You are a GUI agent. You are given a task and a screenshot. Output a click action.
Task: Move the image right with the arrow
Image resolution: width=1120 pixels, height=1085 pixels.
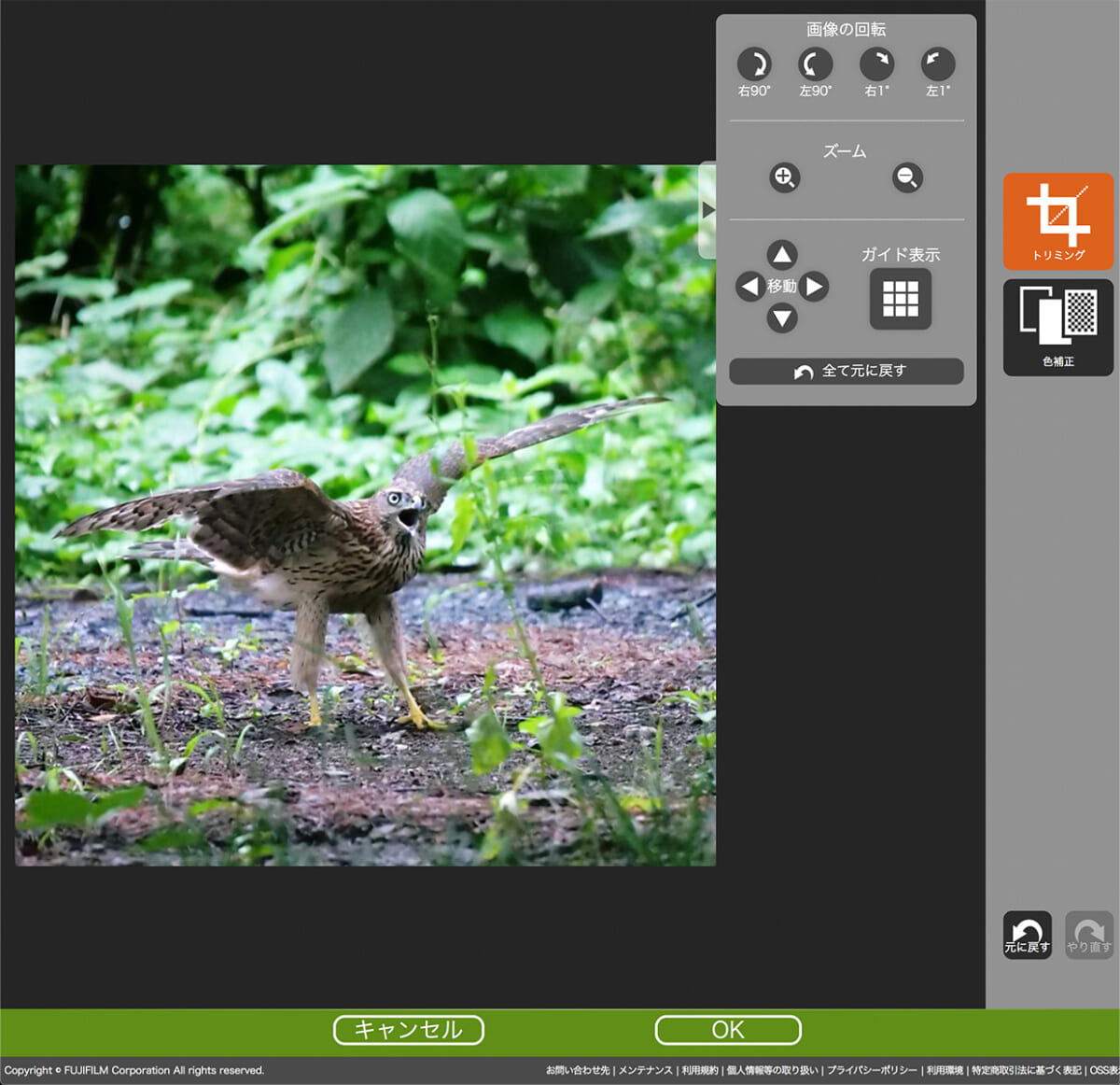[x=815, y=287]
